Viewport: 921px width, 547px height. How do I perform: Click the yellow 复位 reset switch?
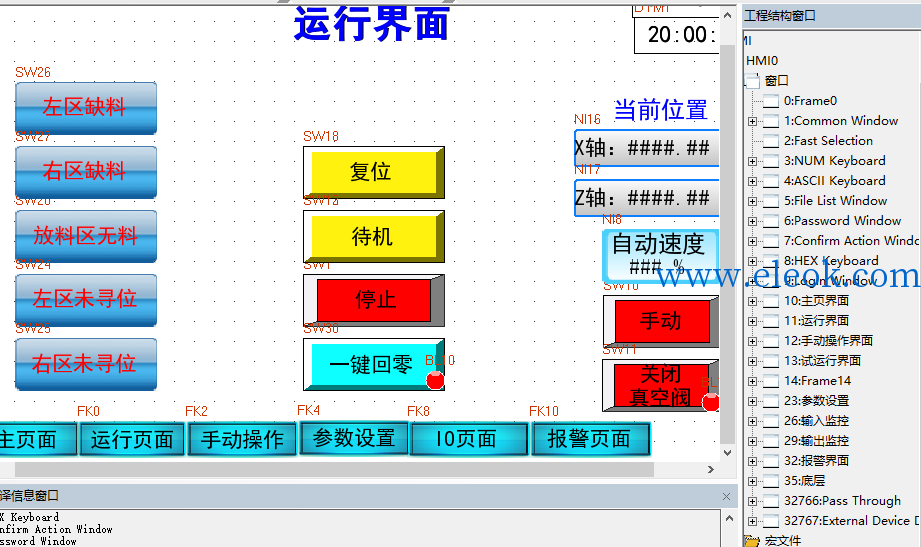tap(374, 172)
